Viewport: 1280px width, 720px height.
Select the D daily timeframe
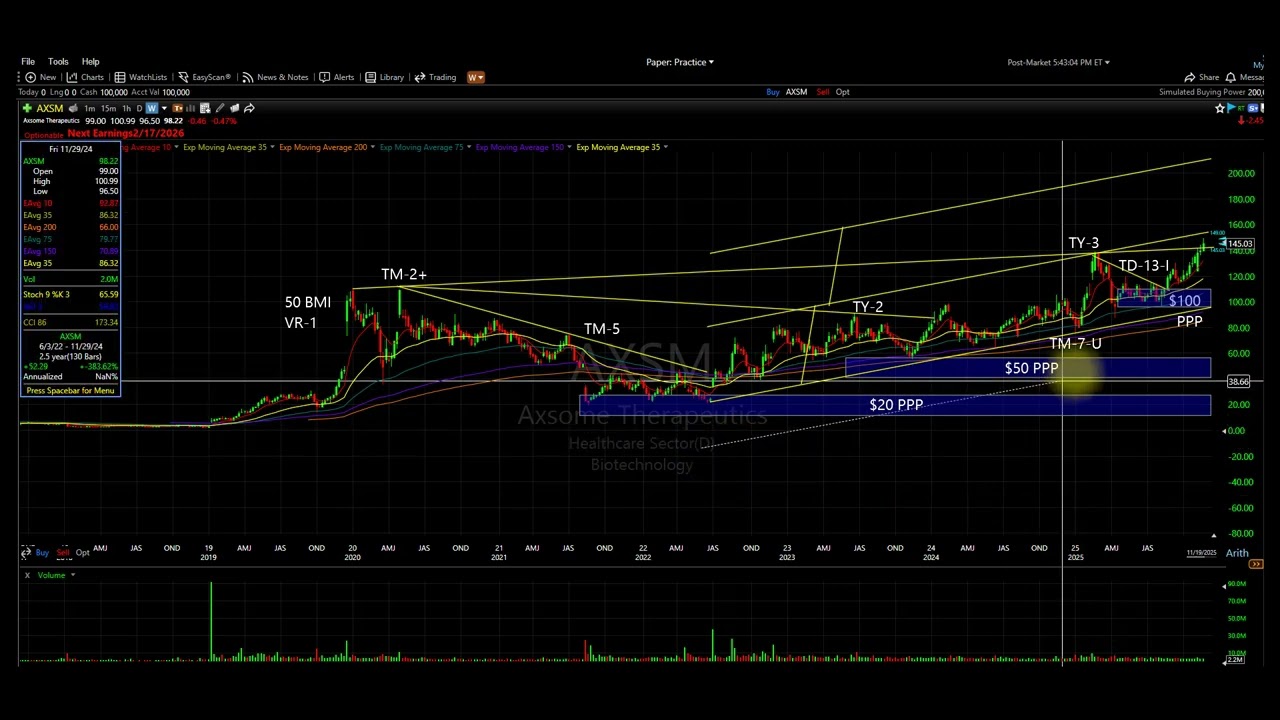click(x=139, y=108)
